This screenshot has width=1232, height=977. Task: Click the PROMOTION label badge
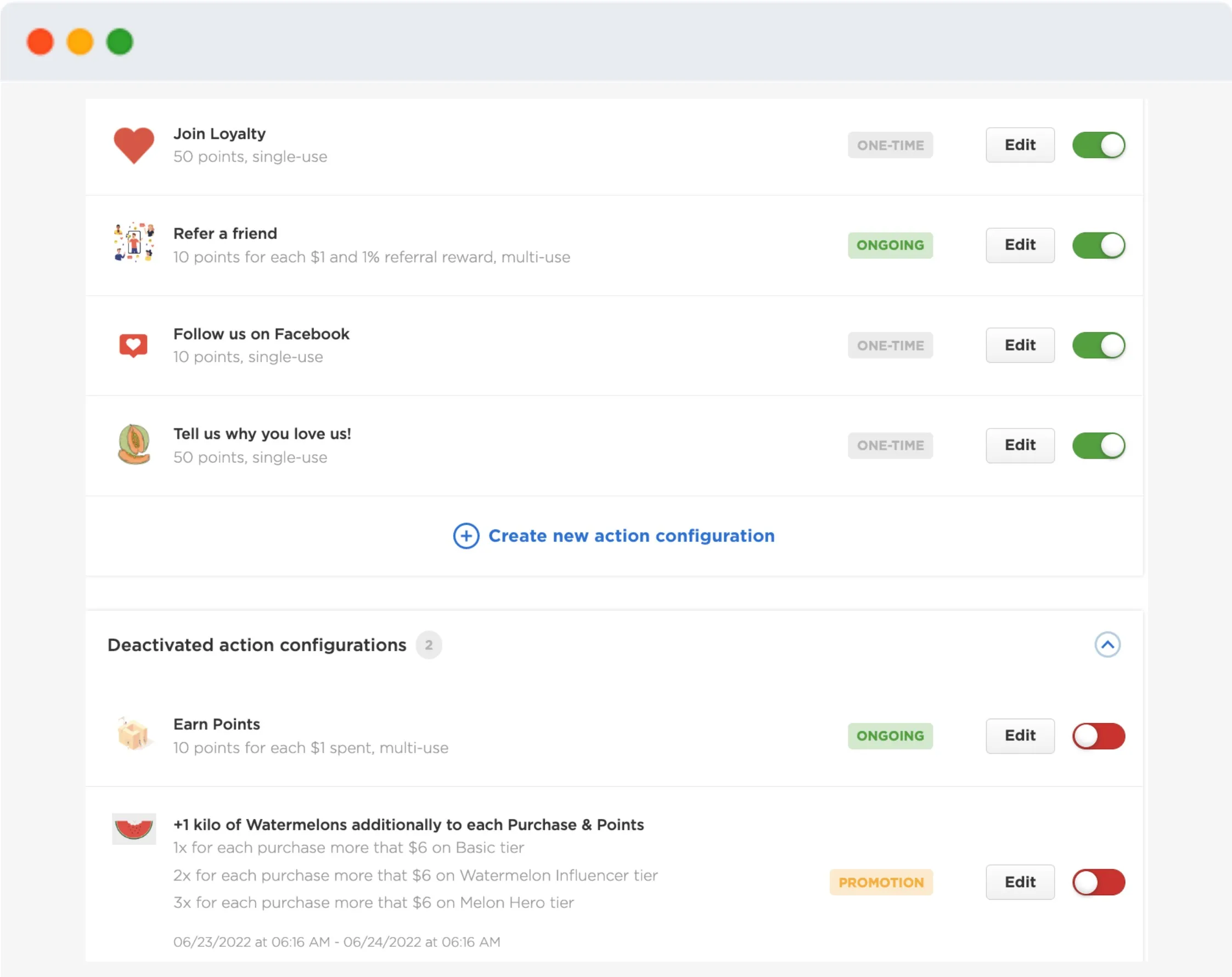tap(881, 882)
